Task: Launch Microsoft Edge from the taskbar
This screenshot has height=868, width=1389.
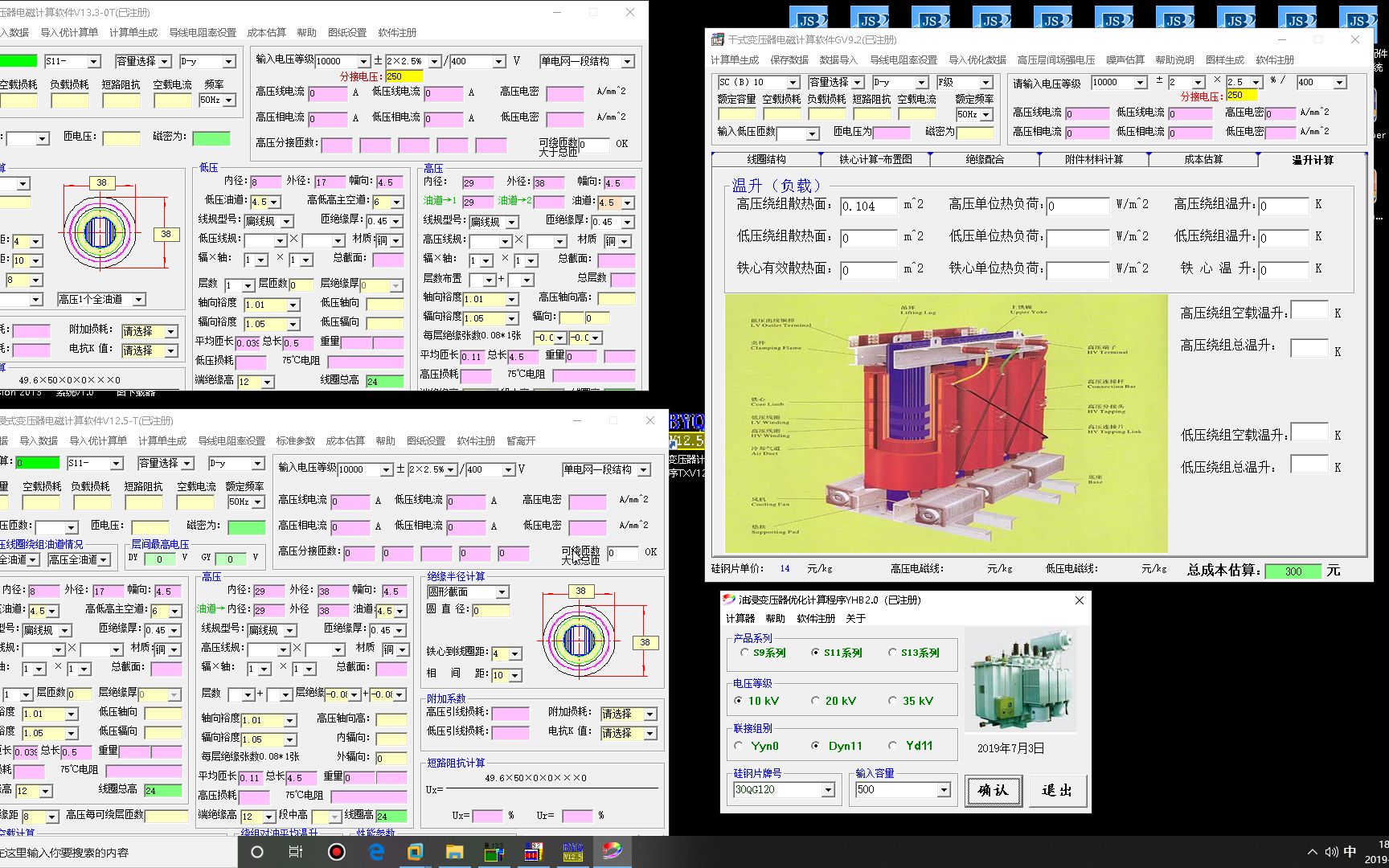Action: pos(376,852)
